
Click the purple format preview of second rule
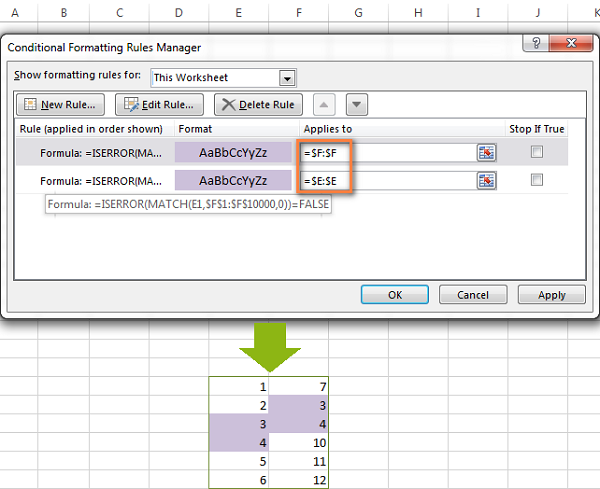pyautogui.click(x=233, y=180)
